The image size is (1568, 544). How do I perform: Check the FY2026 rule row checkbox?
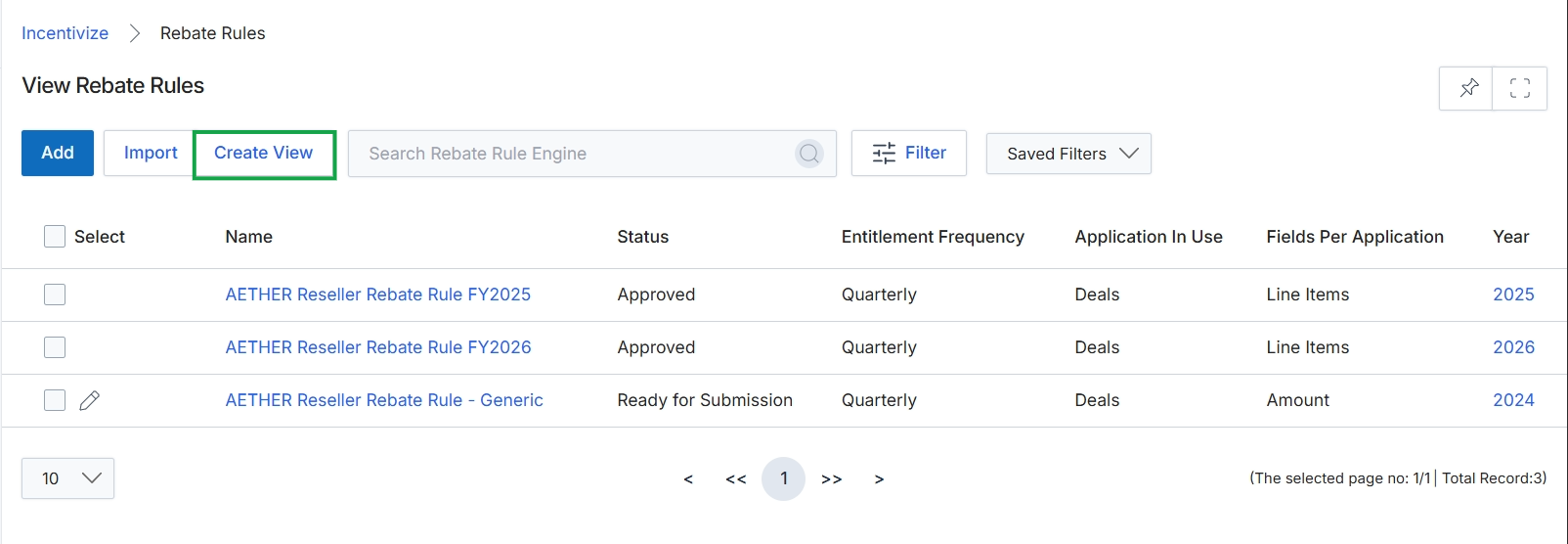(55, 347)
